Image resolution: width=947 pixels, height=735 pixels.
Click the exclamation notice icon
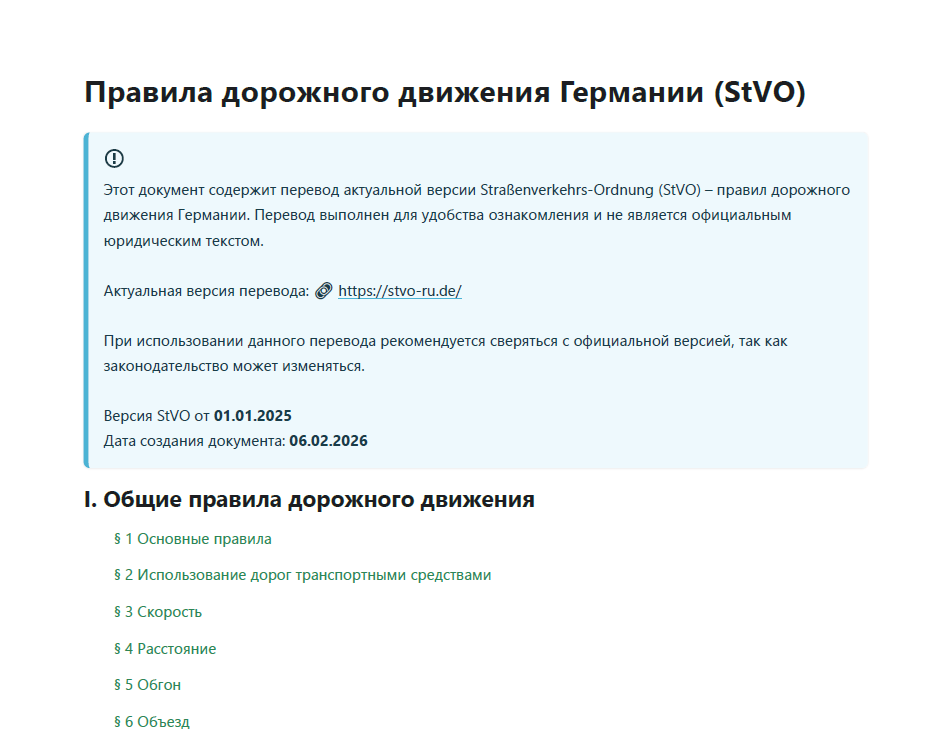(114, 158)
